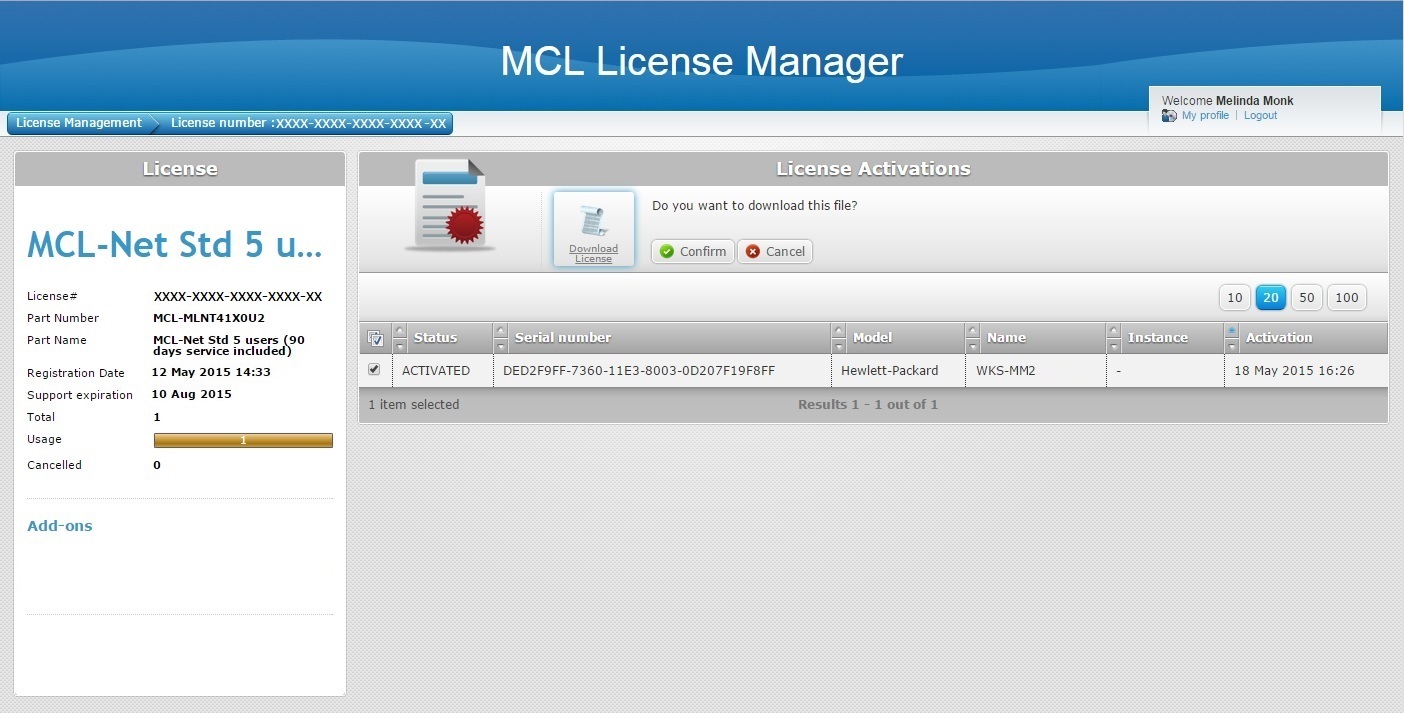Screen dimensions: 1404x713
Task: Select the License number breadcrumb item
Action: 308,123
